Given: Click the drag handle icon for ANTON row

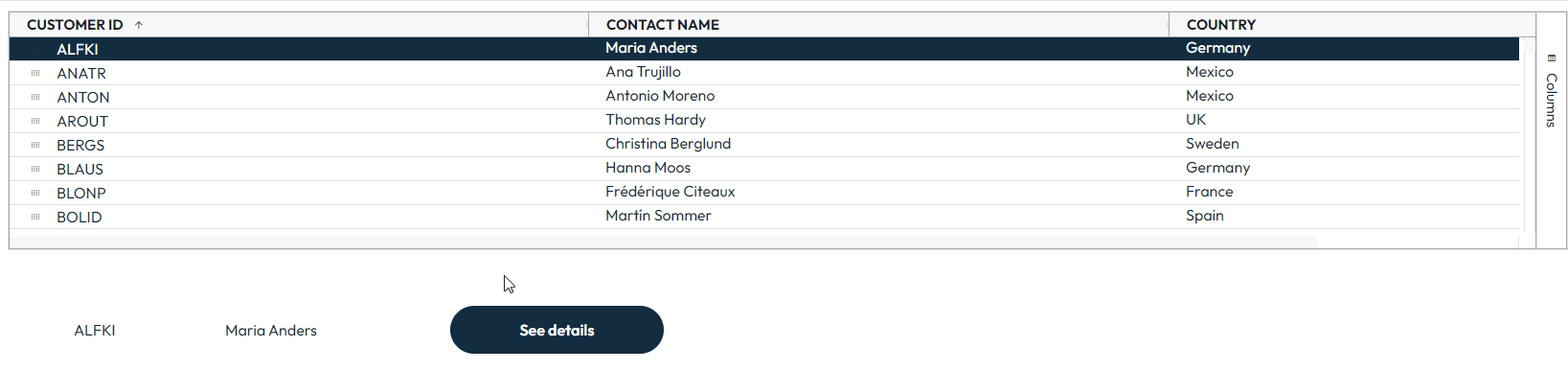Looking at the screenshot, I should (35, 97).
